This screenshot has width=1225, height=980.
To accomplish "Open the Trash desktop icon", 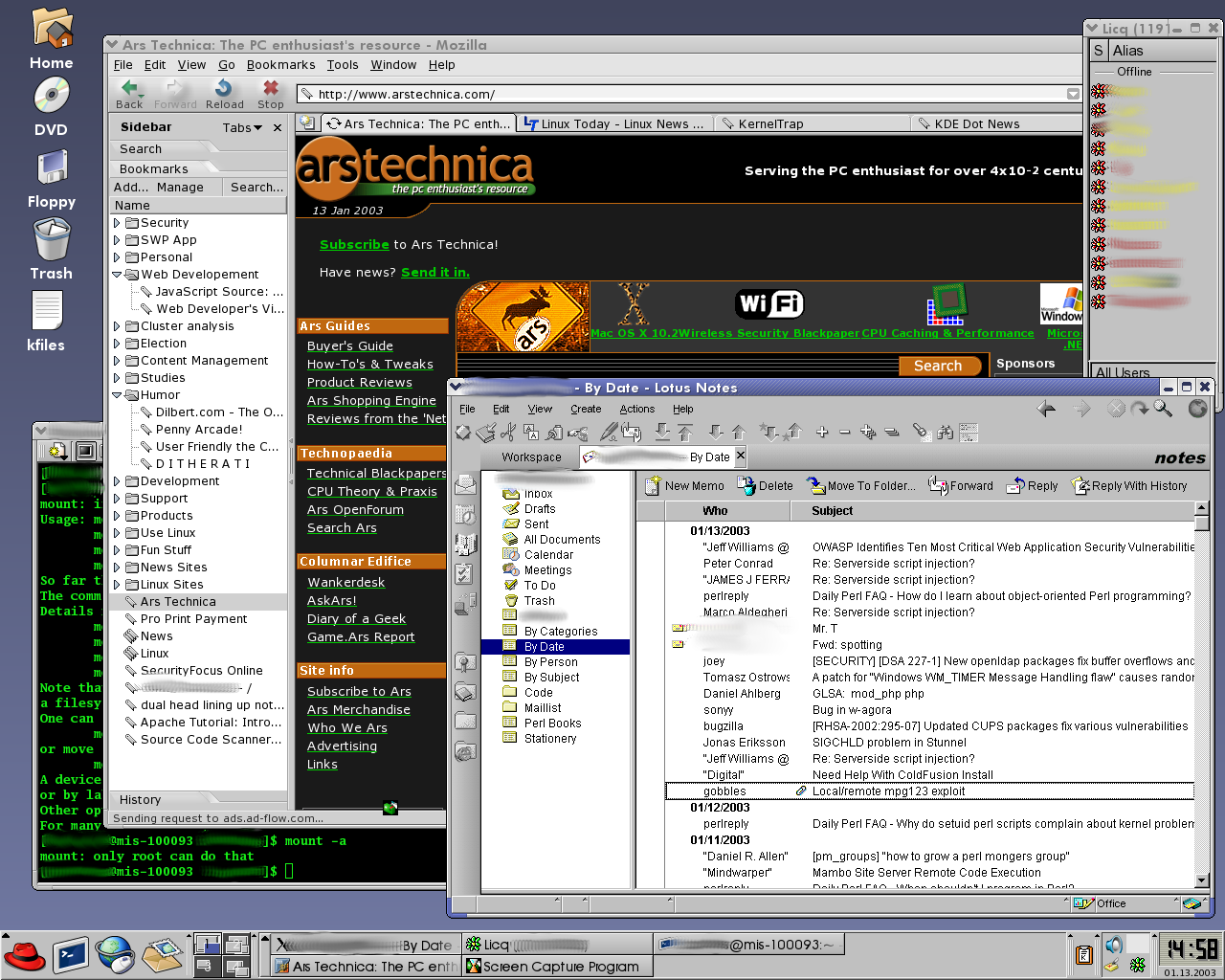I will tap(52, 239).
